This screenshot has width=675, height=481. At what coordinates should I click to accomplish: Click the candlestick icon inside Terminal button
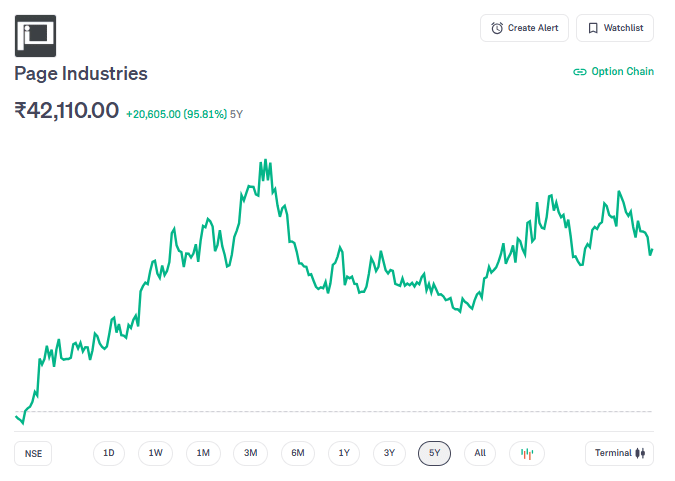point(642,453)
